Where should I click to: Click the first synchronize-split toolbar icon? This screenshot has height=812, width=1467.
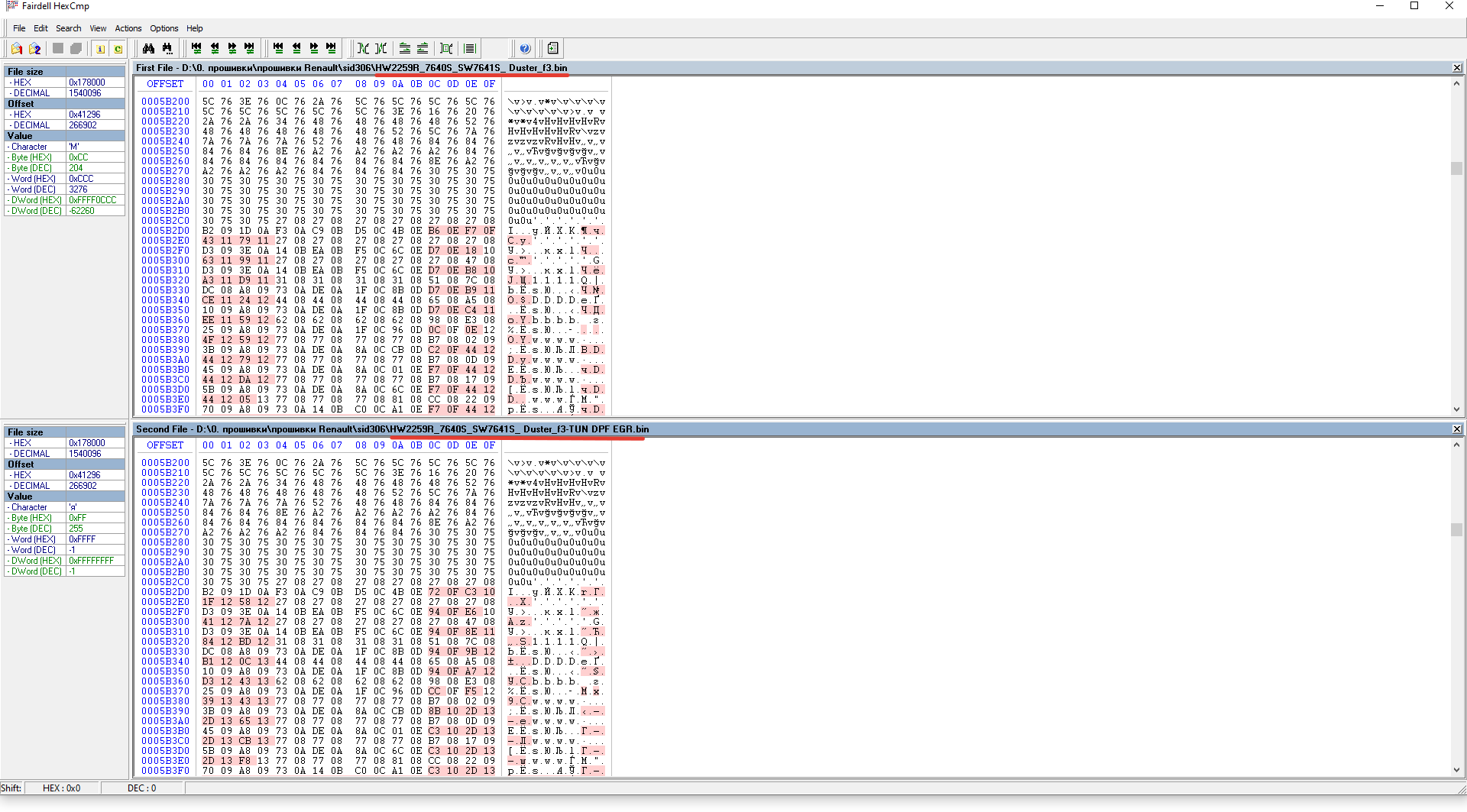point(364,49)
